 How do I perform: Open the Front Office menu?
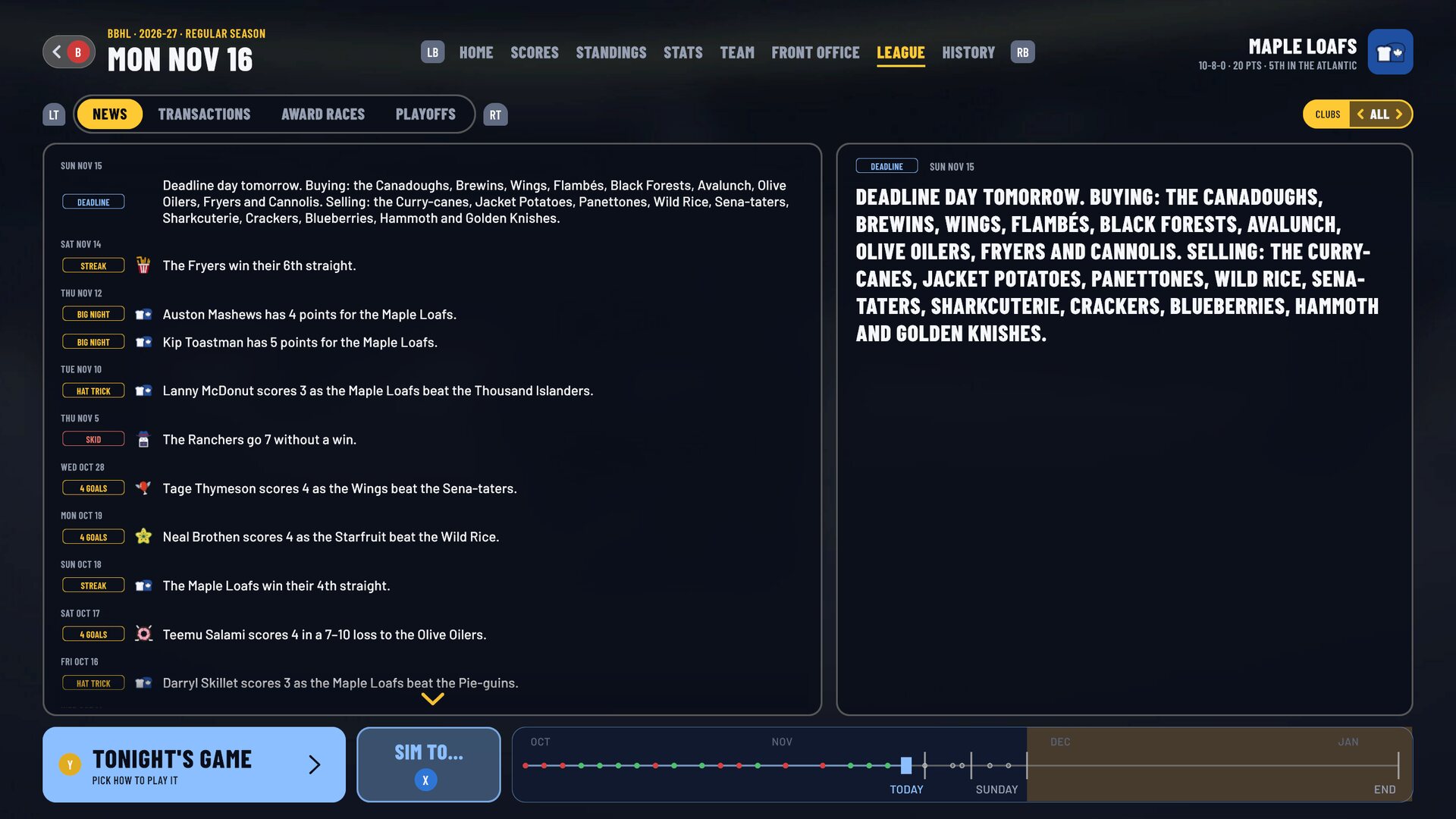tap(815, 52)
